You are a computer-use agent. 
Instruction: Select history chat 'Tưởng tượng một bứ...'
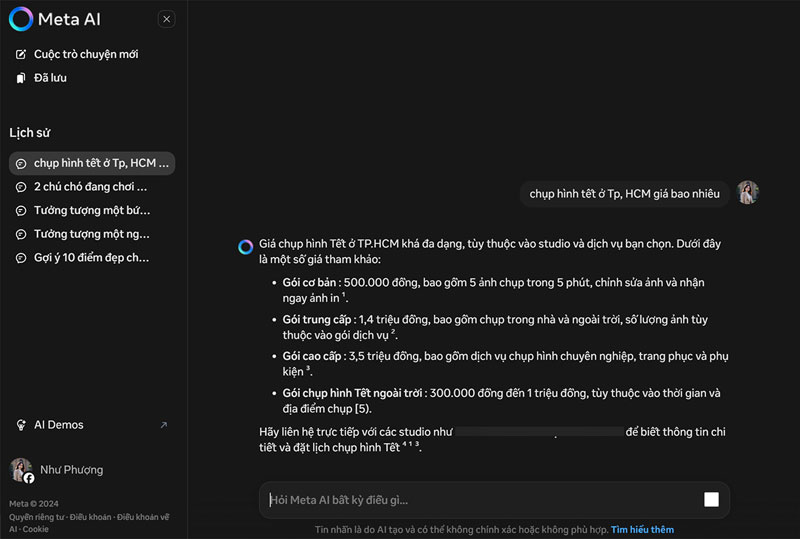91,210
